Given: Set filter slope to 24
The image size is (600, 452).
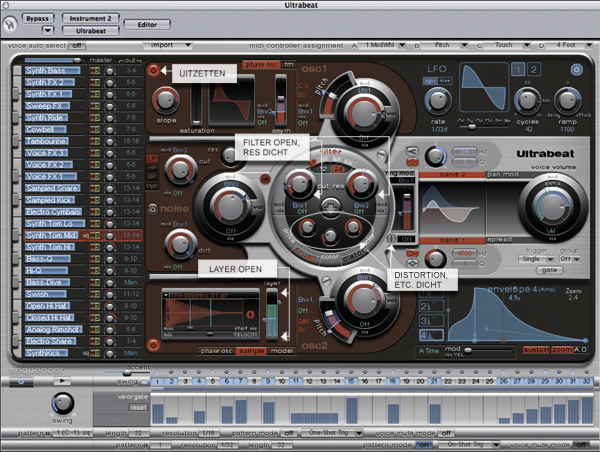Looking at the screenshot, I should click(x=338, y=169).
